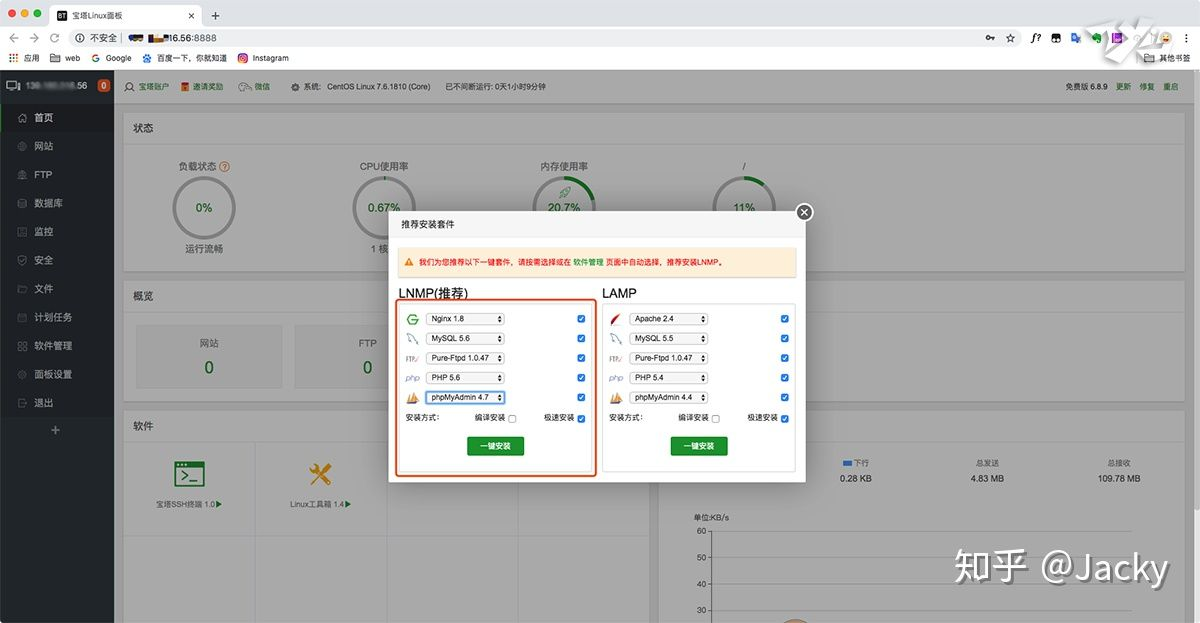Uncheck the LNMP phpMyAdmin 4.7 checkbox
Viewport: 1200px width, 623px height.
[581, 397]
